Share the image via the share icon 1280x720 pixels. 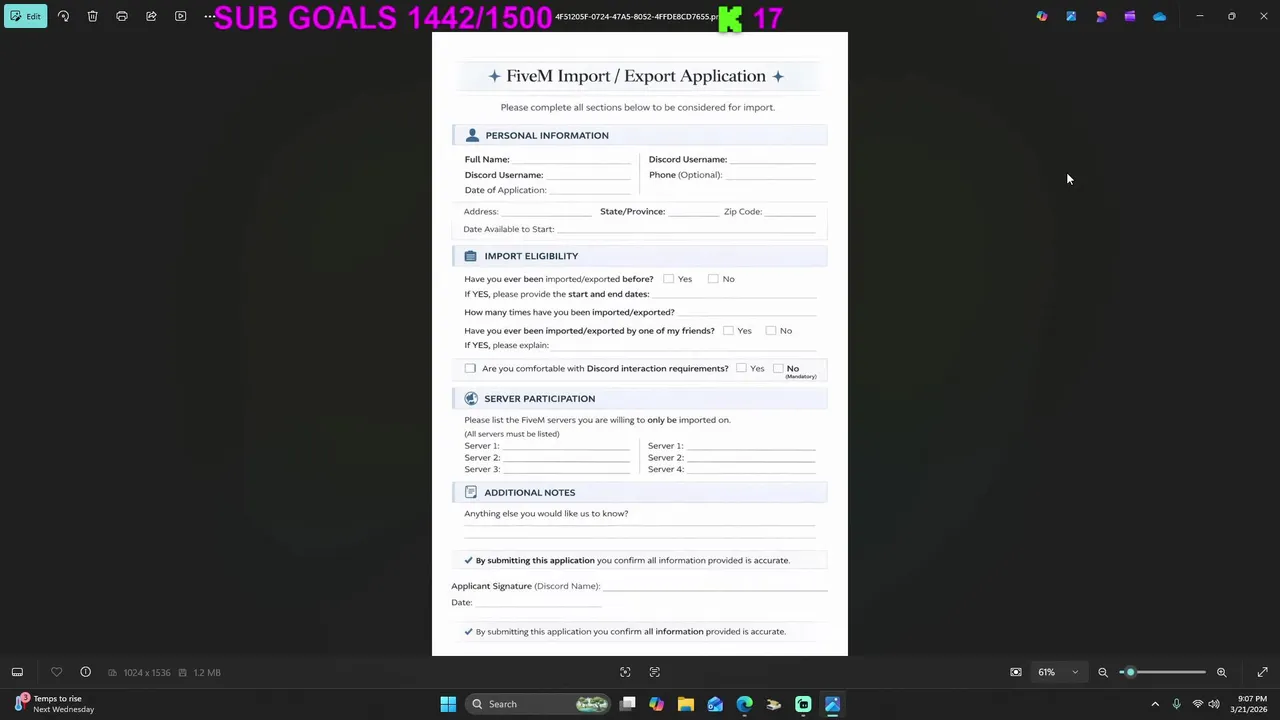tap(151, 16)
